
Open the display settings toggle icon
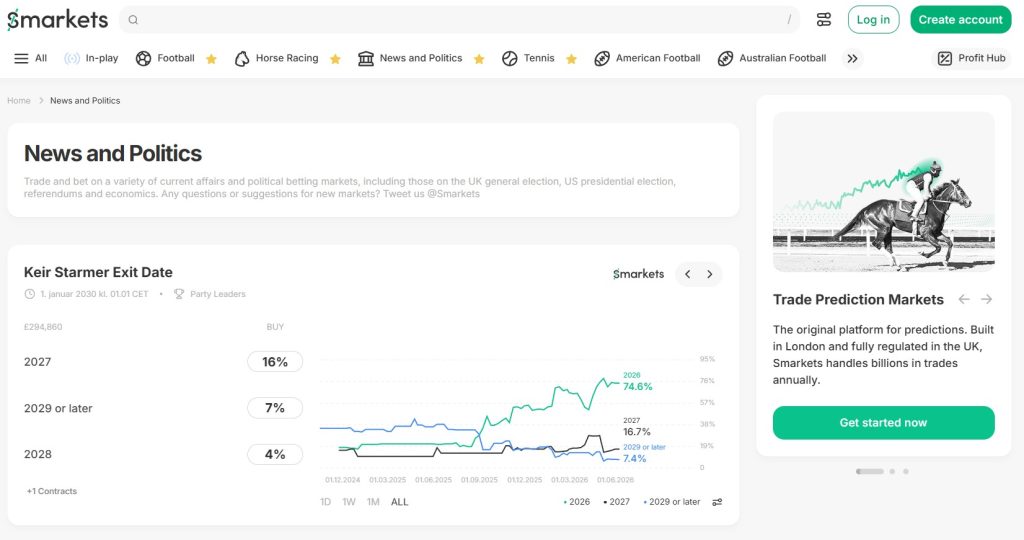[x=824, y=20]
